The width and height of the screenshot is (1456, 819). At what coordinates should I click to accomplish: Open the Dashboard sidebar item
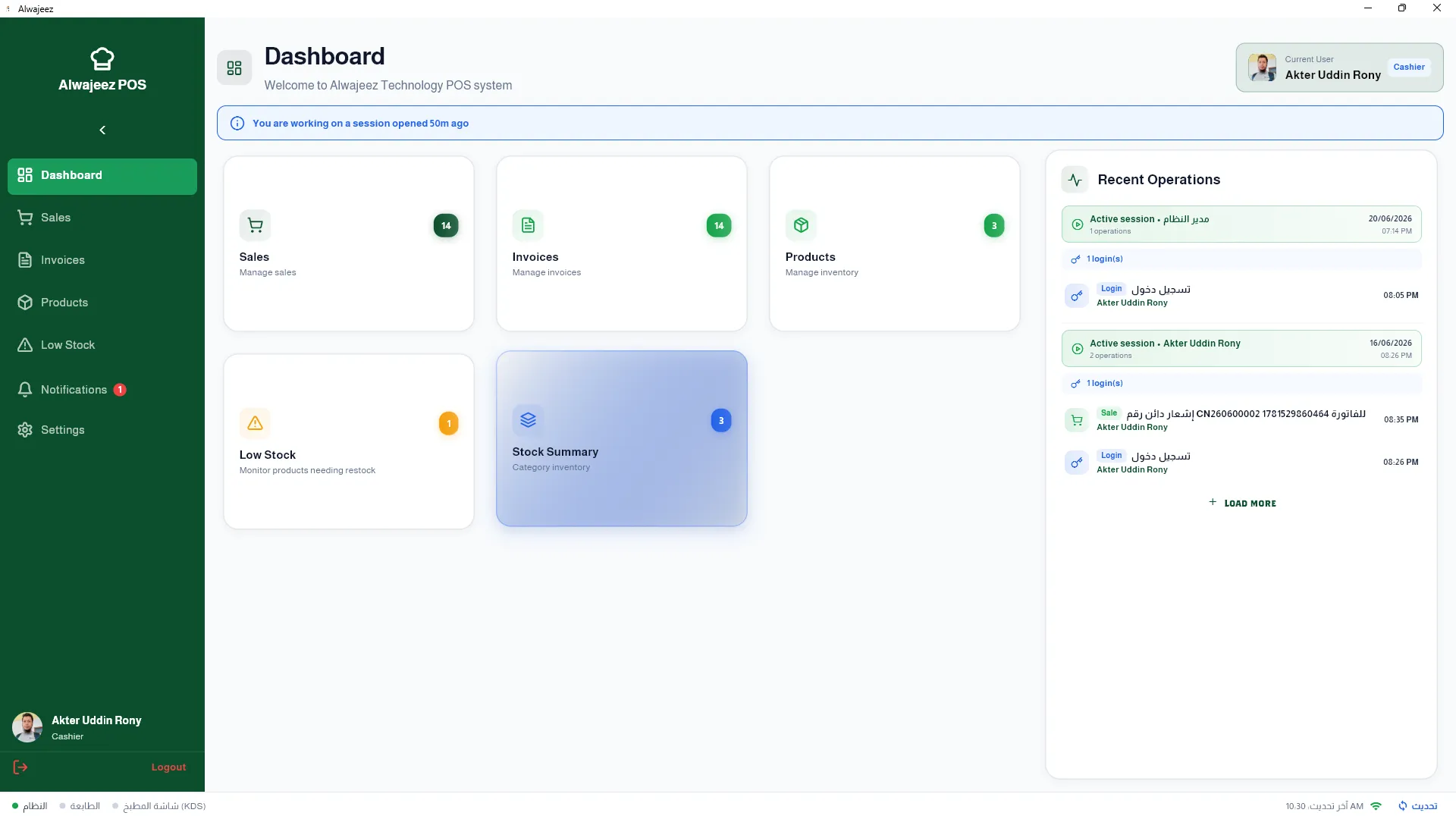102,176
